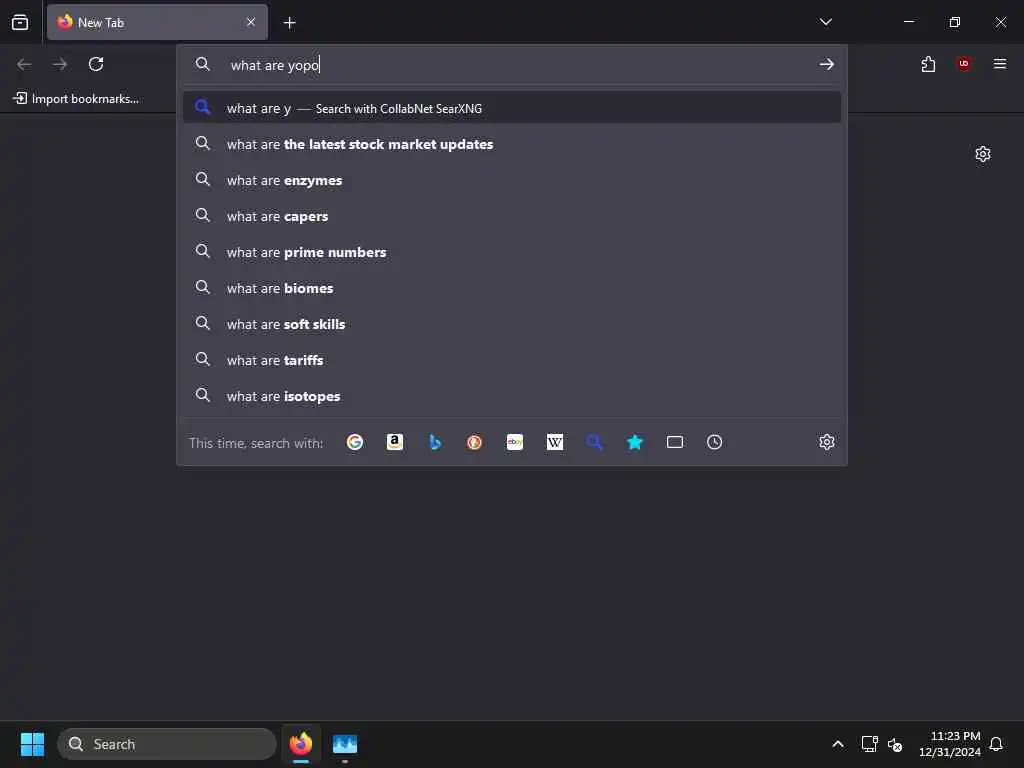The width and height of the screenshot is (1024, 768).
Task: Open Firefox from the taskbar
Action: [x=301, y=744]
